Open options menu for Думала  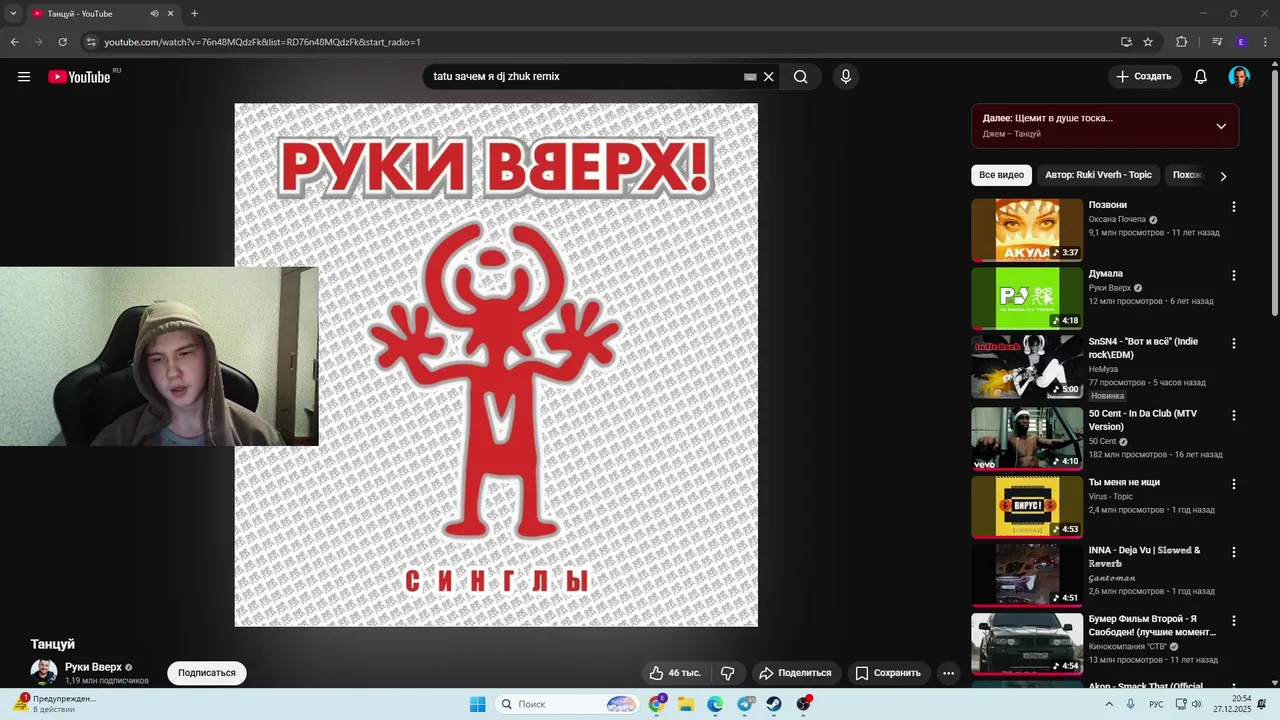(x=1233, y=275)
